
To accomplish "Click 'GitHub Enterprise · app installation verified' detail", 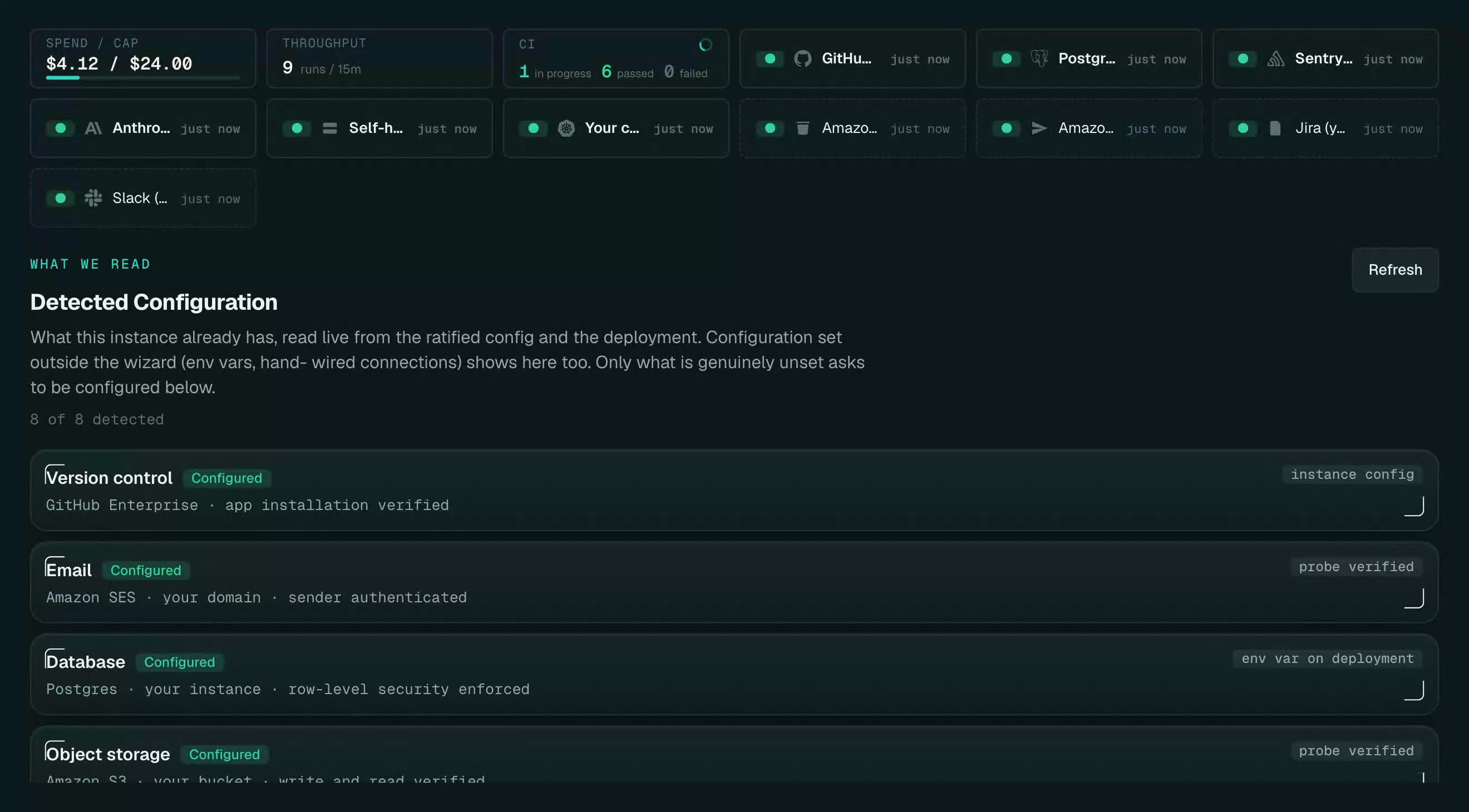I will (x=248, y=505).
